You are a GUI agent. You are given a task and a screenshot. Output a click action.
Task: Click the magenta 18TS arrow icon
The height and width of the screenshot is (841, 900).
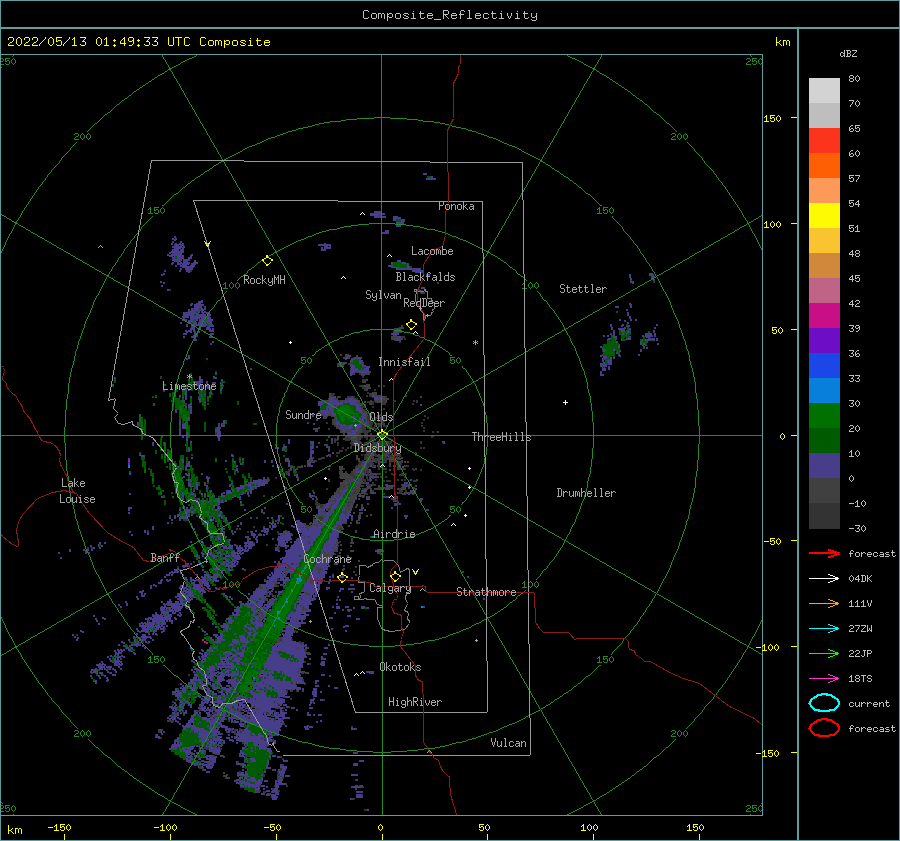coord(824,679)
